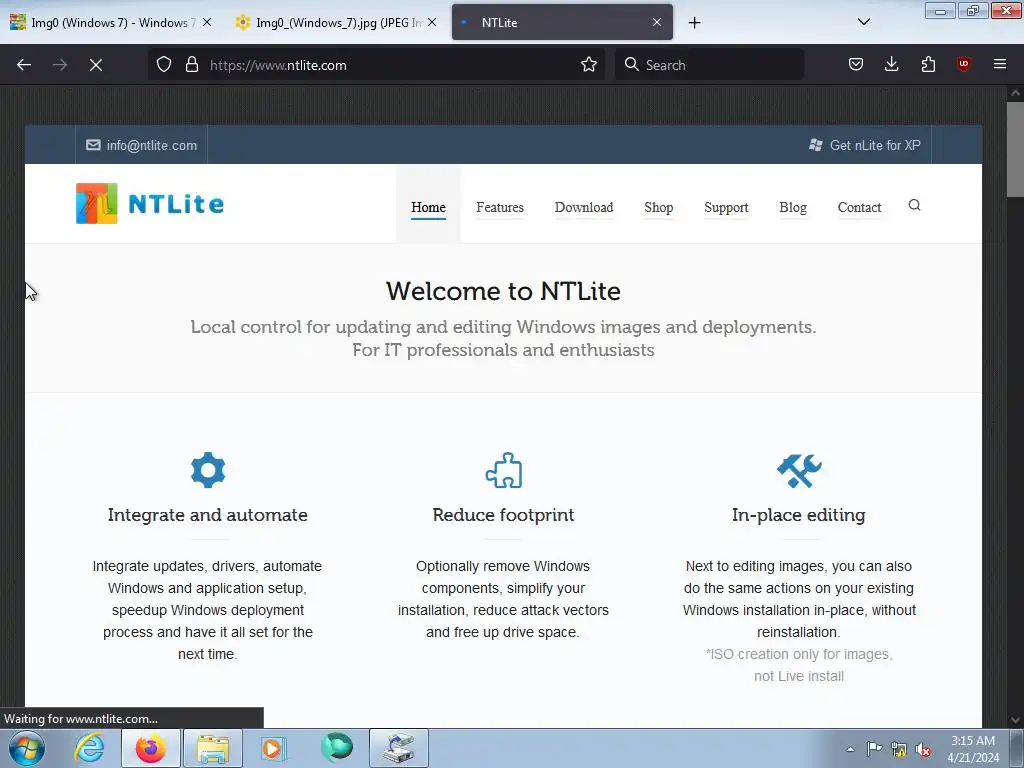Image resolution: width=1024 pixels, height=768 pixels.
Task: Click the address bar URL field
Action: coord(392,65)
